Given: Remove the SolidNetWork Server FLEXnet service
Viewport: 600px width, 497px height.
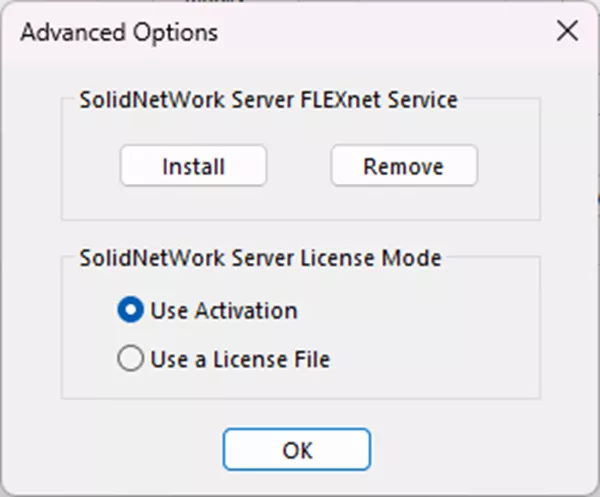Looking at the screenshot, I should click(x=404, y=166).
